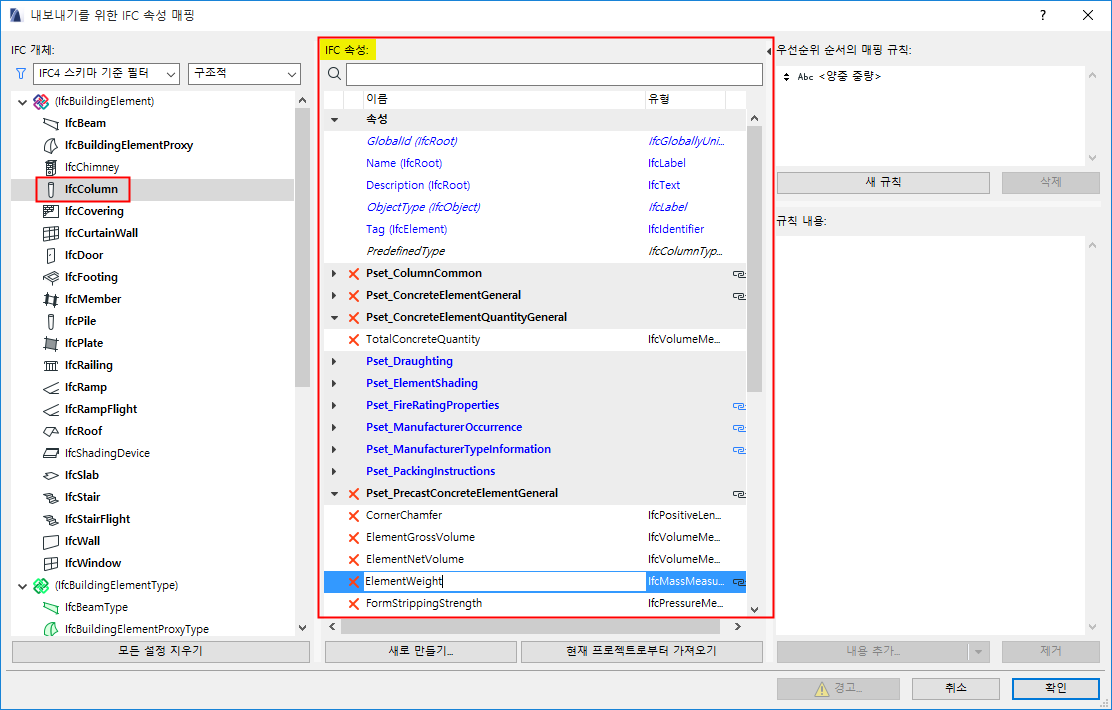This screenshot has width=1112, height=710.
Task: Open the 구조적 domain dropdown
Action: [x=245, y=73]
